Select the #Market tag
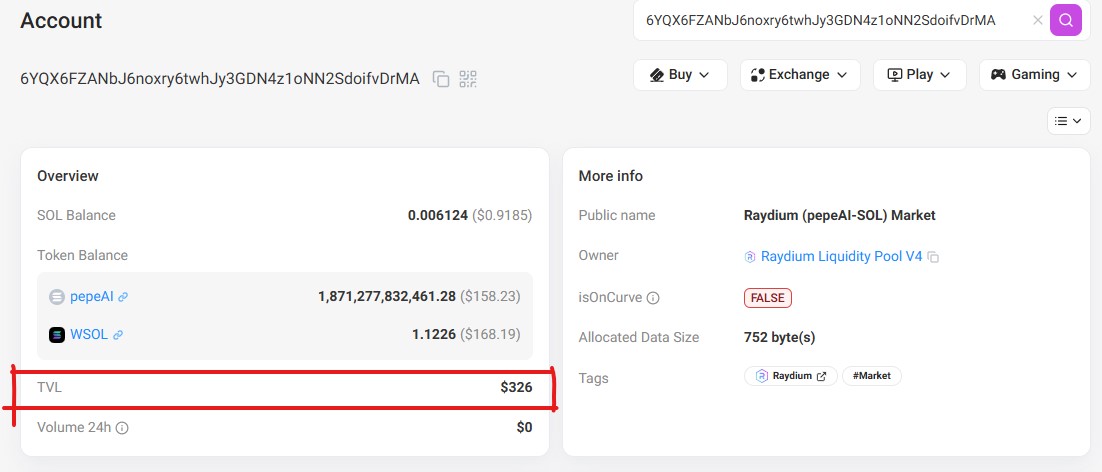 (871, 376)
